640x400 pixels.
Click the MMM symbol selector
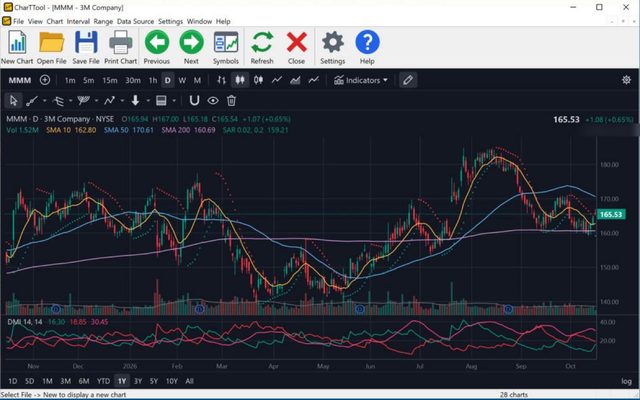pyautogui.click(x=20, y=80)
